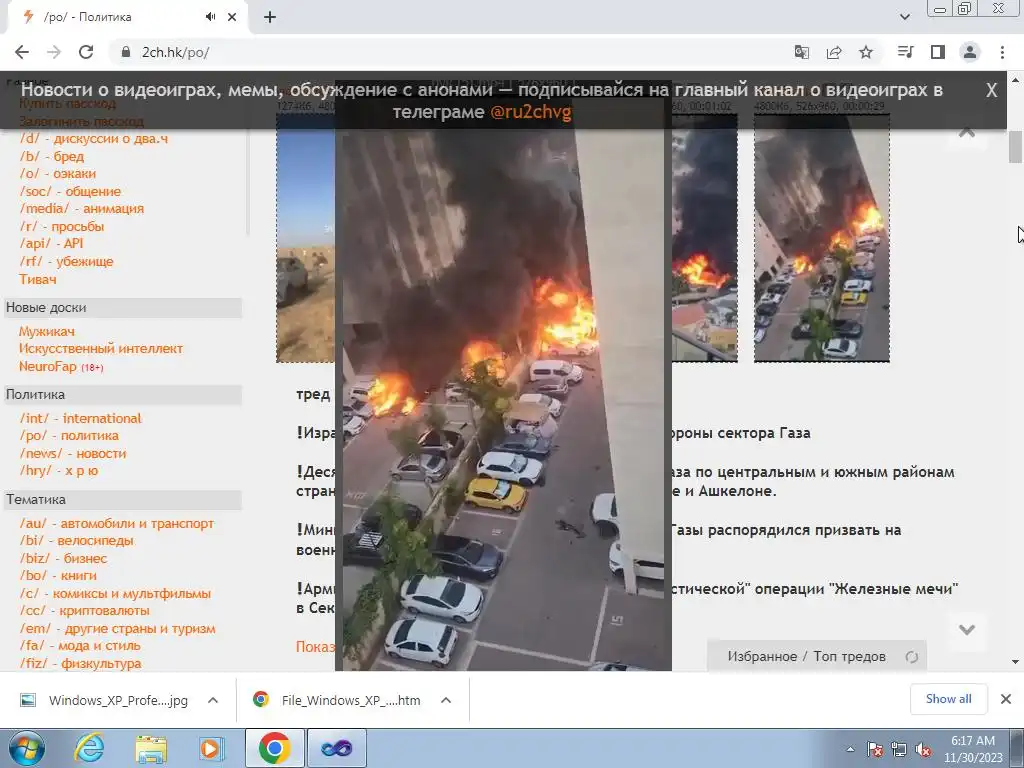This screenshot has height=768, width=1024.
Task: Open the leftmost desert field thumbnail
Action: (306, 238)
